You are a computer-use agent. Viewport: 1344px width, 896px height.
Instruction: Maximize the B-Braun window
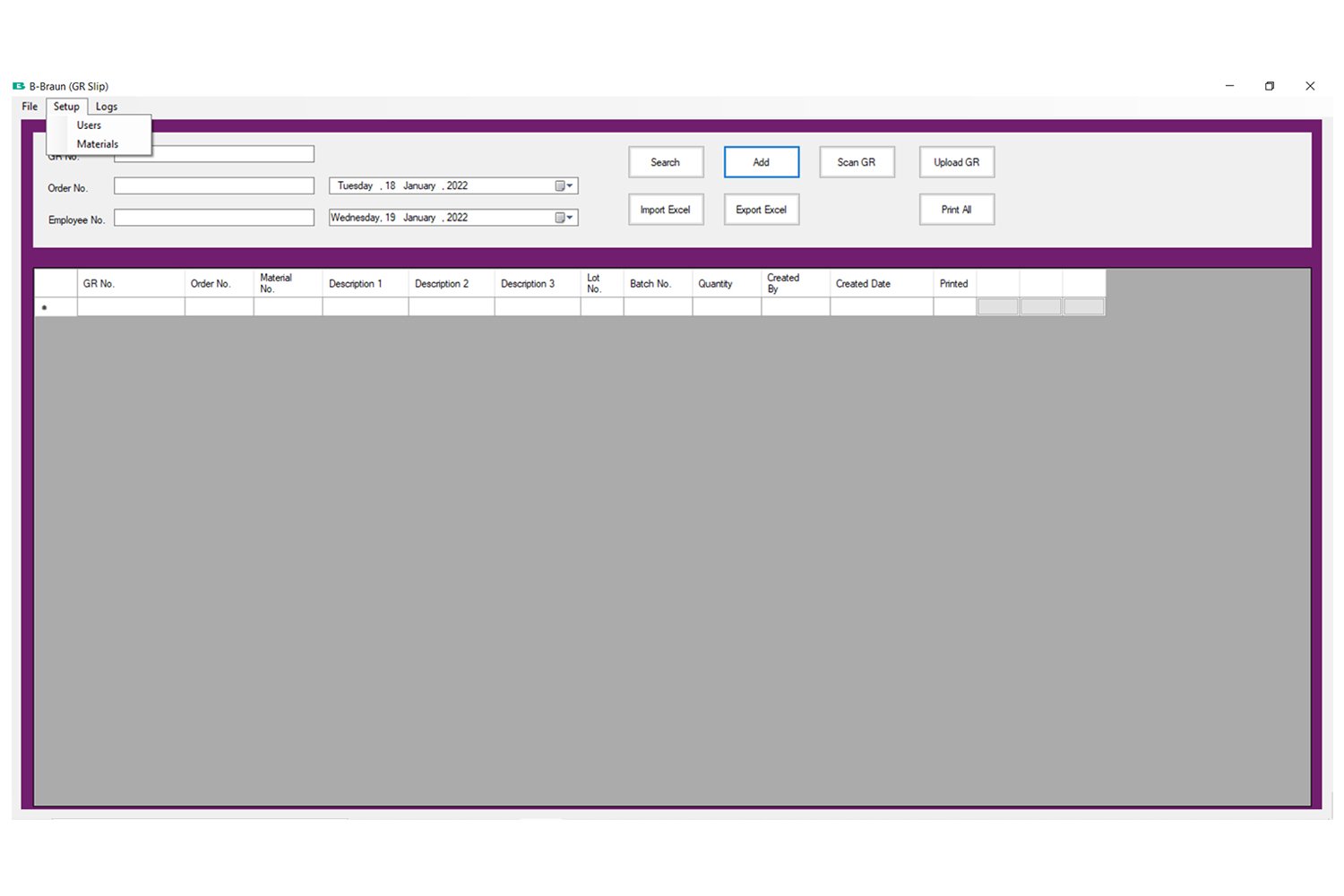point(1270,86)
